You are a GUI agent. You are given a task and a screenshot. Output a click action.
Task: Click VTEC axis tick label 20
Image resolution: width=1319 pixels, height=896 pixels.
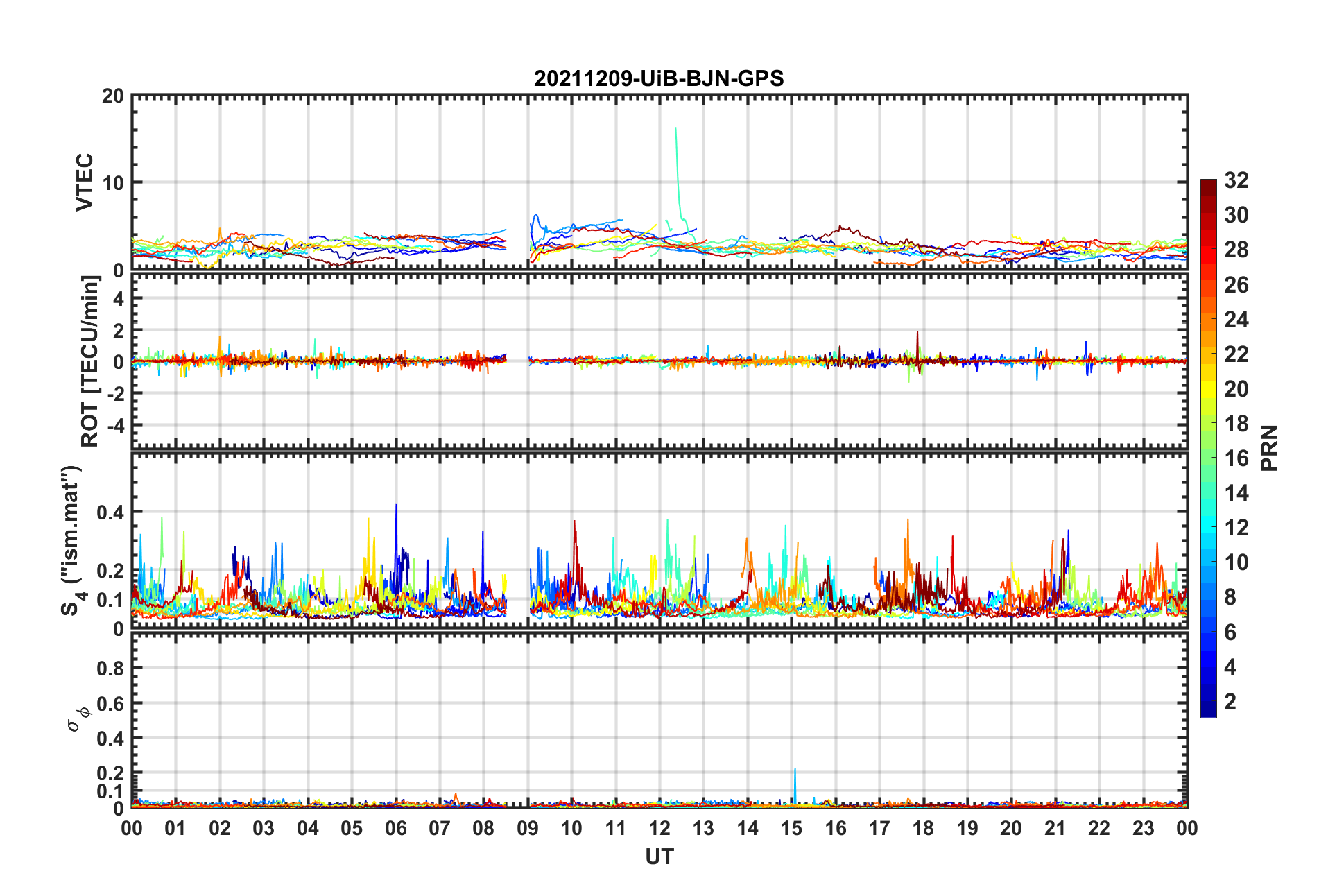coord(113,96)
